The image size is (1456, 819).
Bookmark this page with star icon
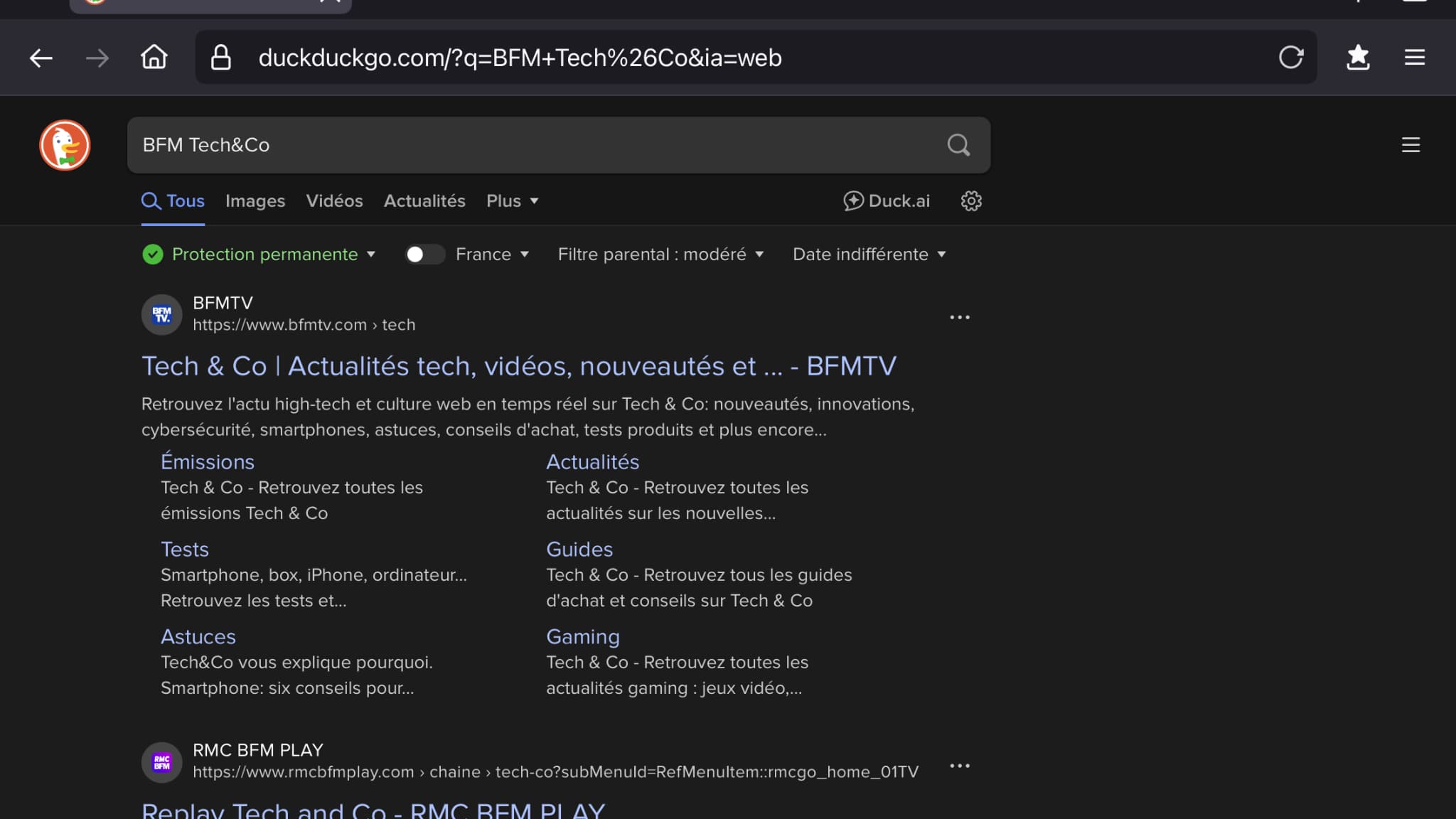click(1358, 58)
